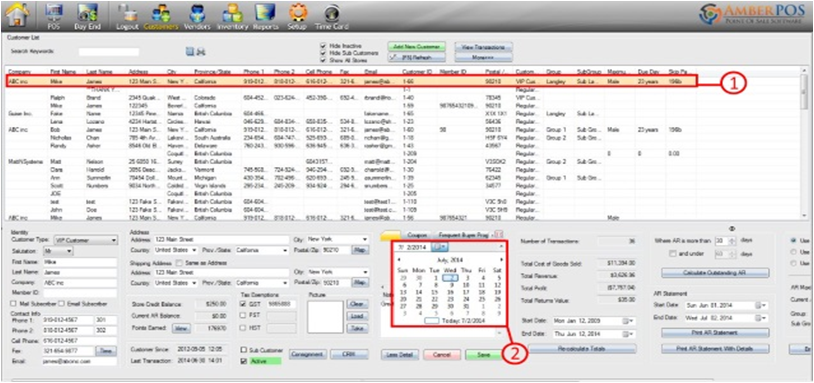Click in the Search Keywords field
The height and width of the screenshot is (383, 814).
(x=109, y=52)
